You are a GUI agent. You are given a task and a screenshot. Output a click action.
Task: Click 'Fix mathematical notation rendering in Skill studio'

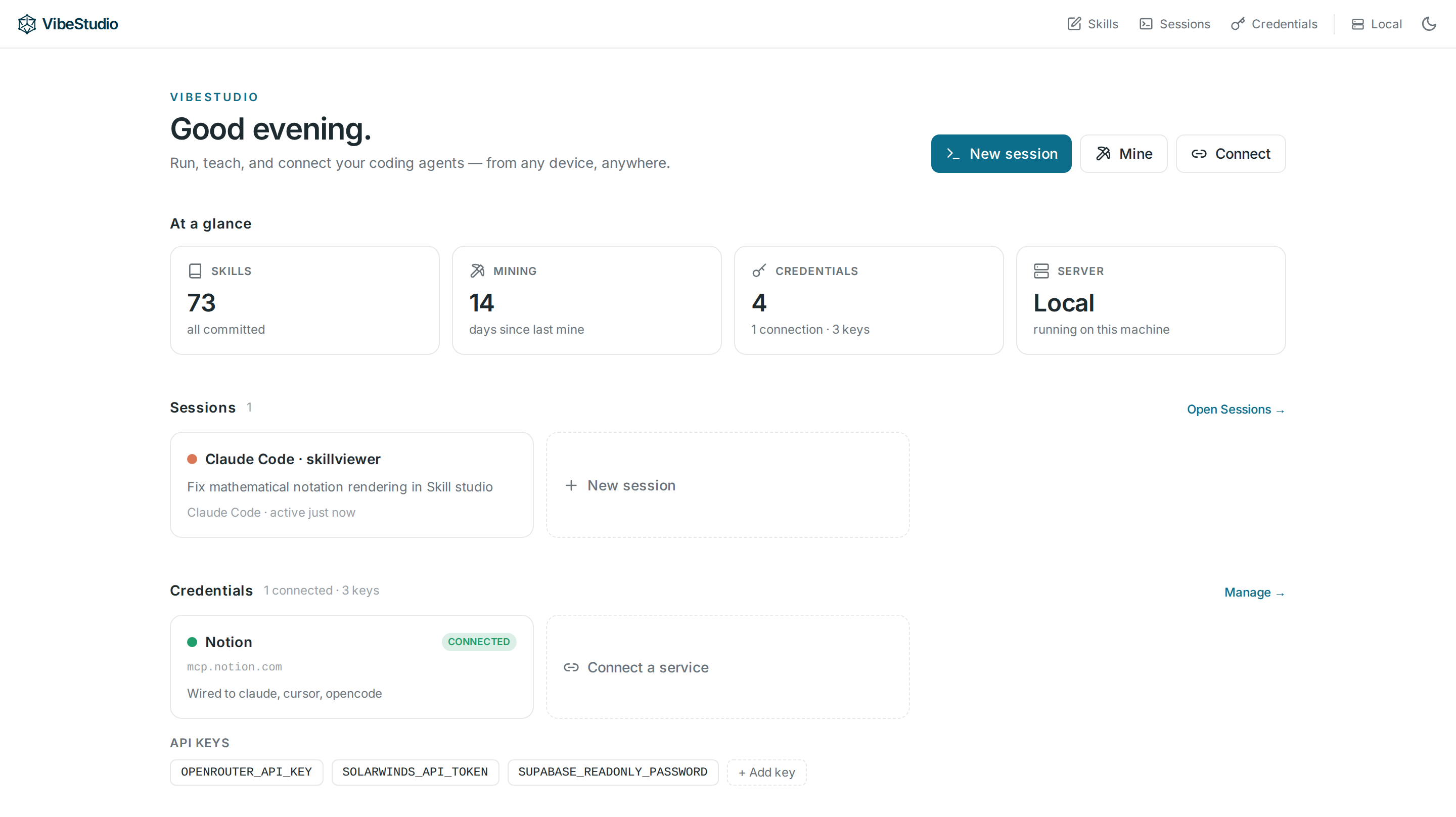tap(340, 487)
